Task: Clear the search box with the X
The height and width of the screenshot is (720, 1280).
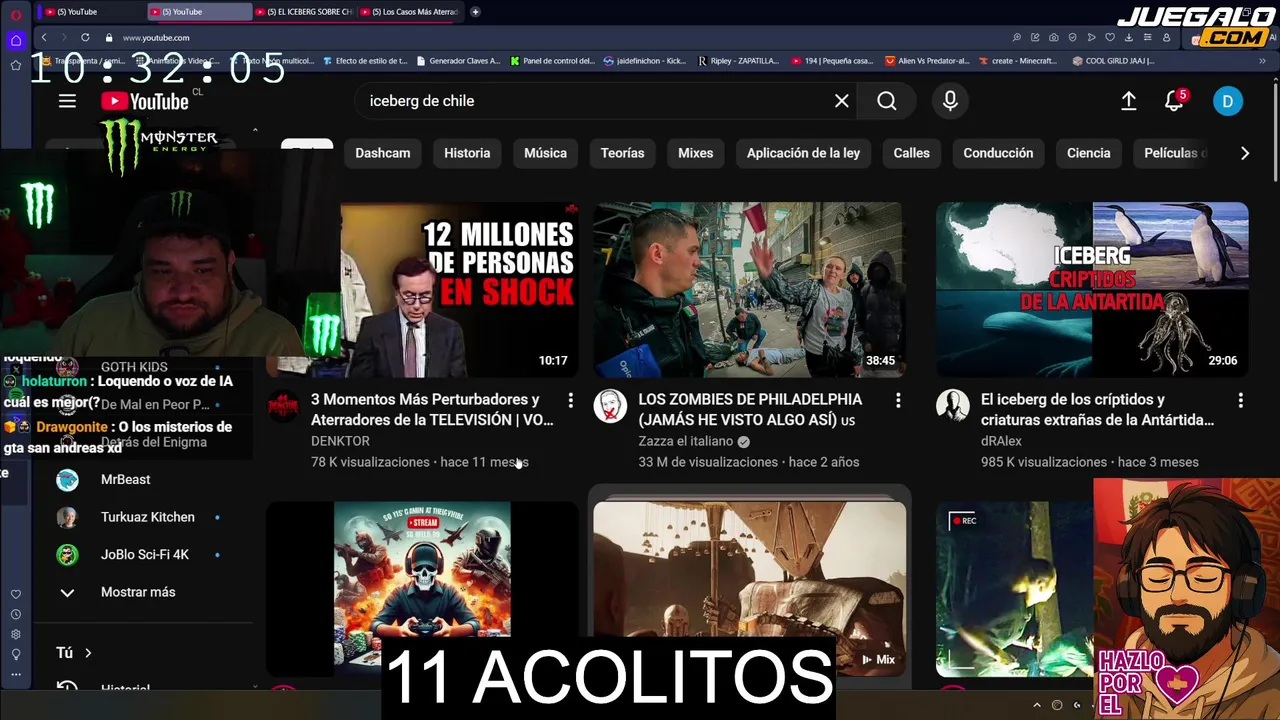Action: [x=842, y=101]
